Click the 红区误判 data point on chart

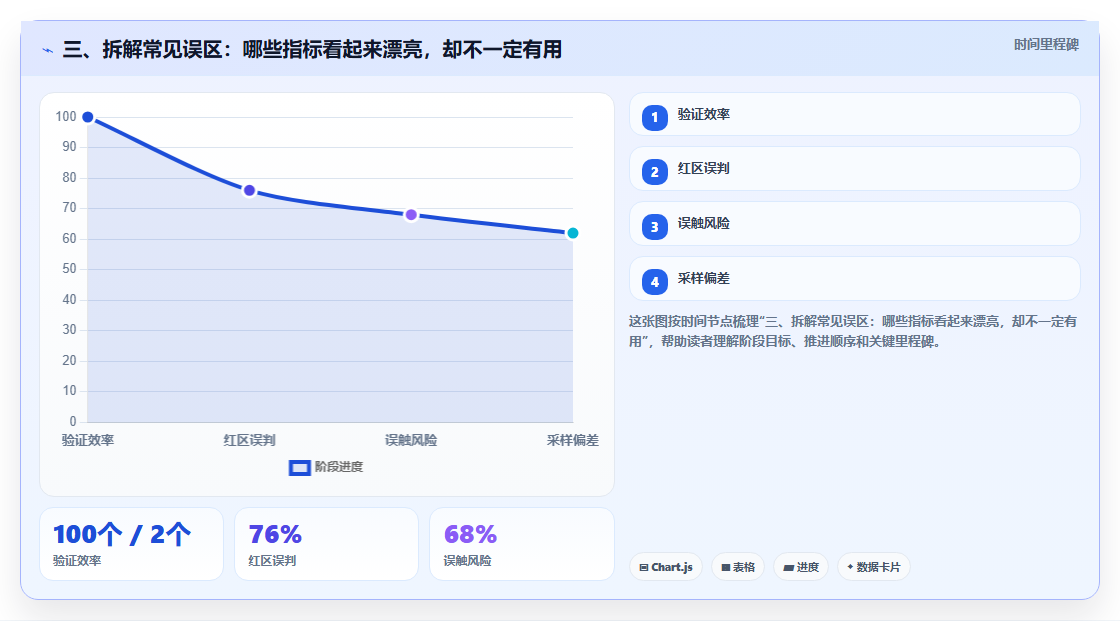pyautogui.click(x=249, y=191)
